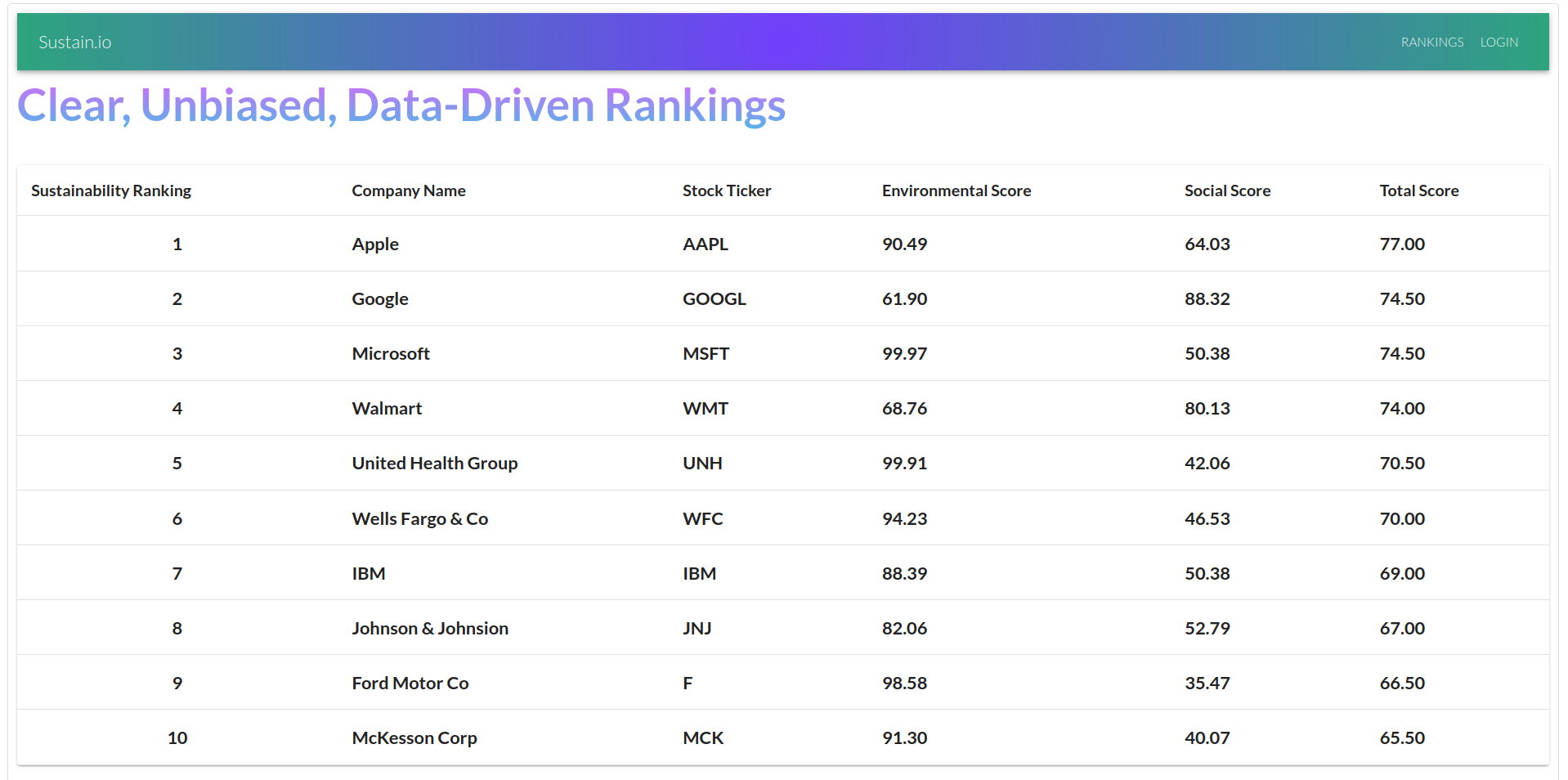Click Walmart's social score 80.13
Viewport: 1568px width, 780px height.
tap(1207, 409)
